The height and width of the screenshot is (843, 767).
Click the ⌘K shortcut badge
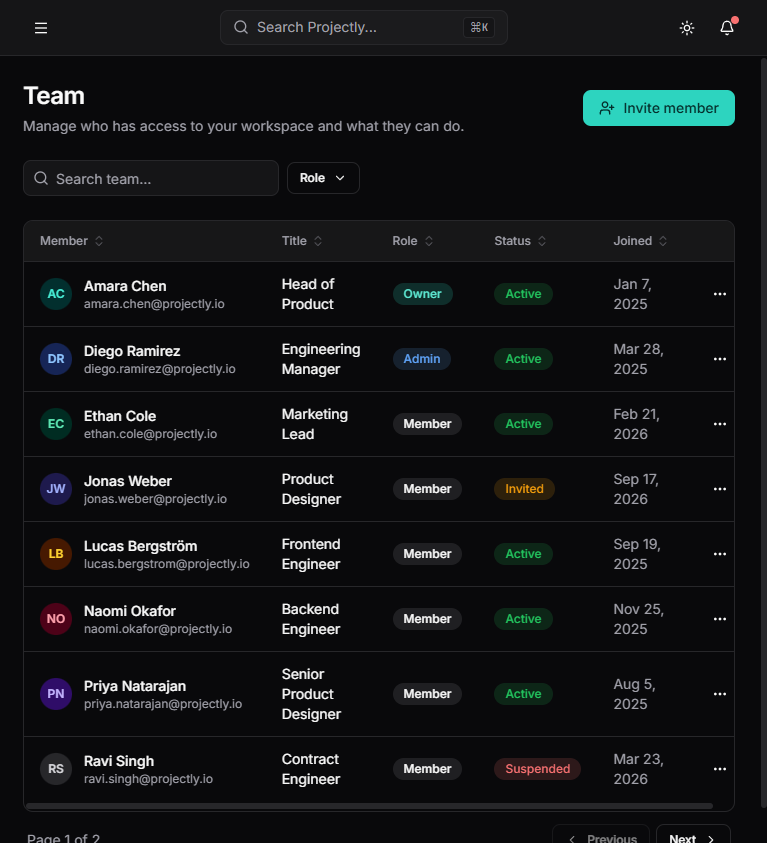[479, 27]
